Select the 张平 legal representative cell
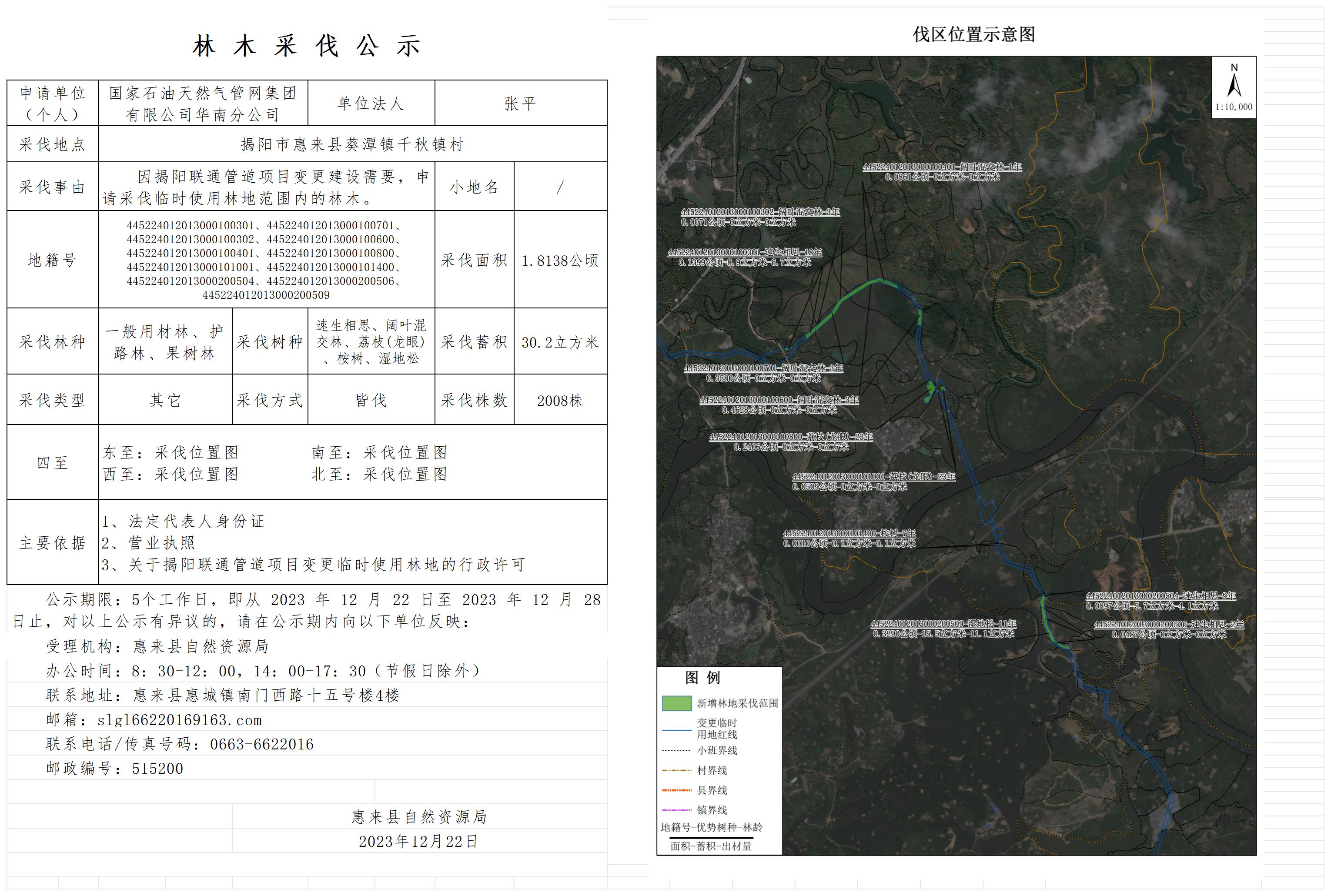Screen dimensions: 1331x896 520,104
